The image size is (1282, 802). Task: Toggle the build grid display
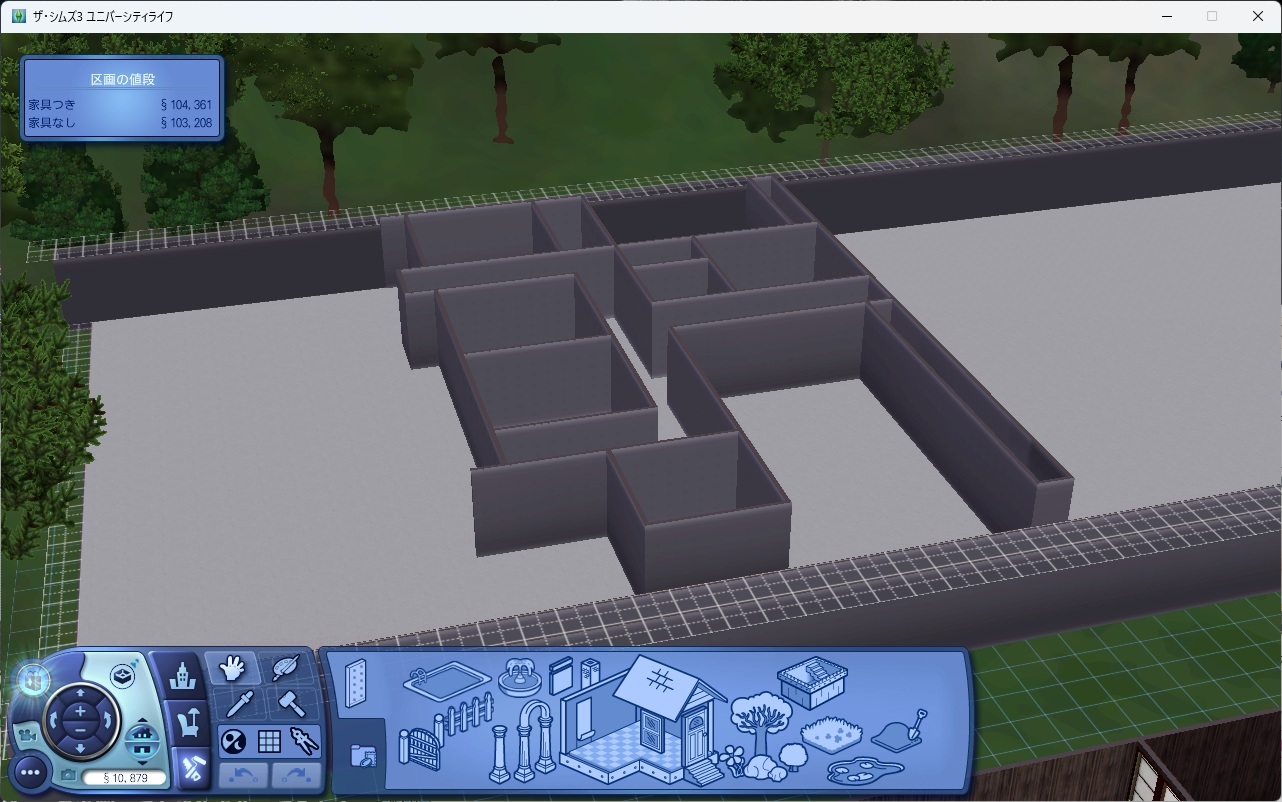[269, 741]
